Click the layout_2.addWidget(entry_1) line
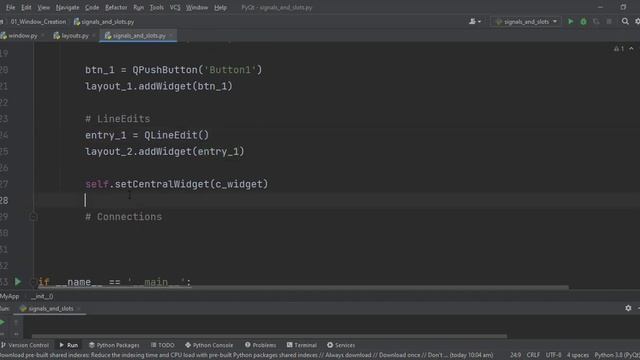Screen dimensions: 640x360 coord(164,151)
